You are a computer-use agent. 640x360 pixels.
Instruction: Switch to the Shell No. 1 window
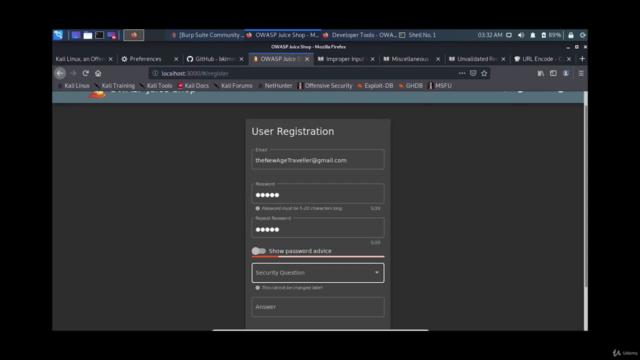tap(418, 35)
